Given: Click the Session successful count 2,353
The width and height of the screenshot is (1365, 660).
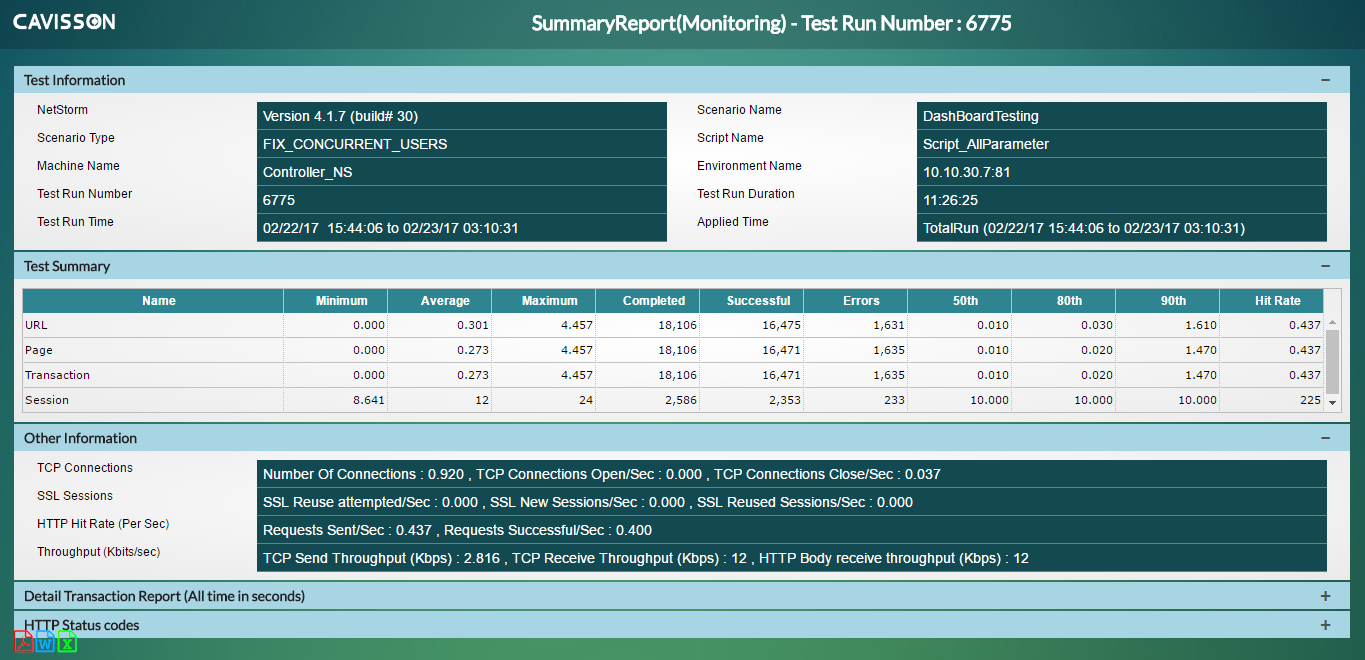Looking at the screenshot, I should (x=785, y=400).
